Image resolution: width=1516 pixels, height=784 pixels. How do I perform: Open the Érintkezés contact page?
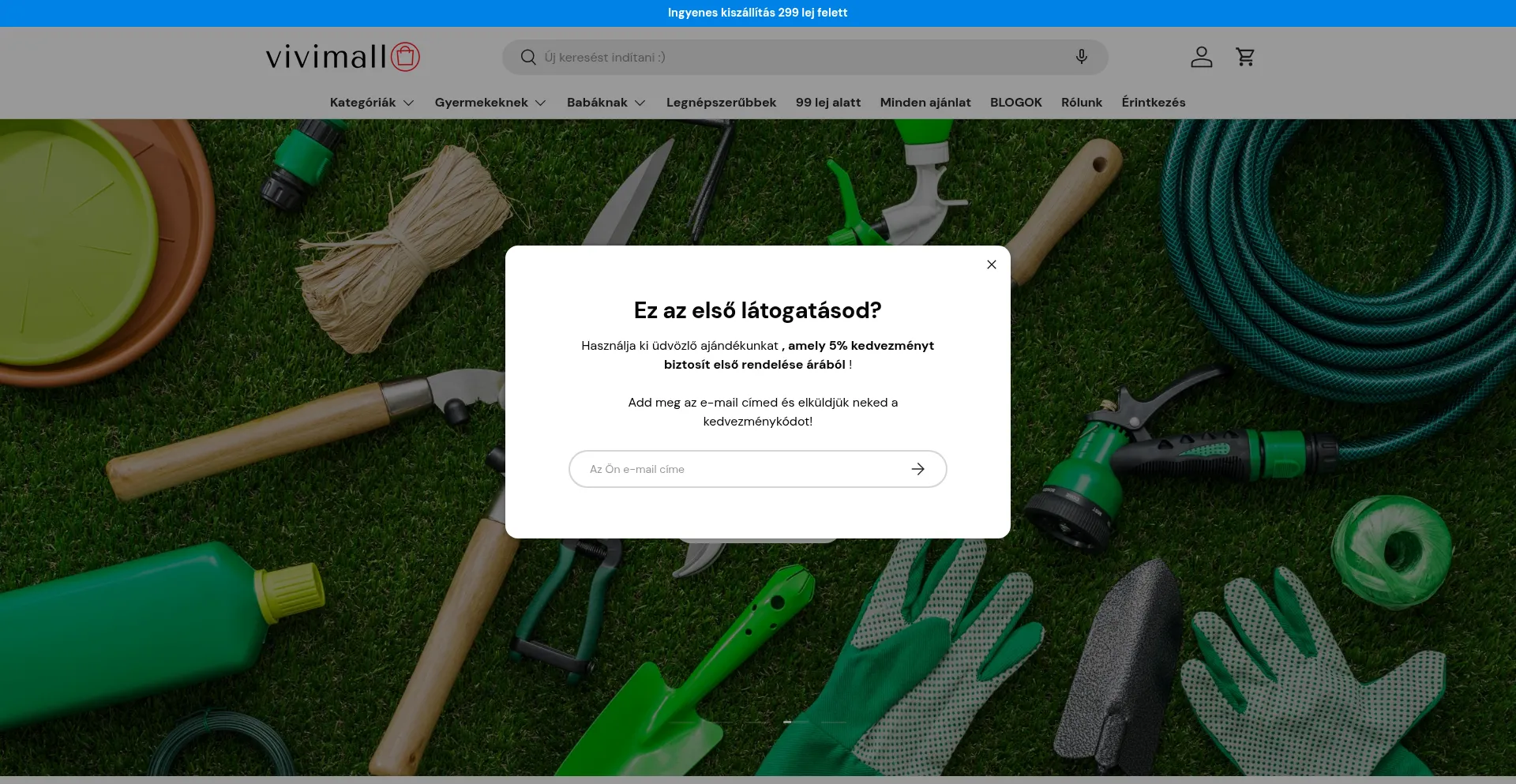[x=1154, y=103]
